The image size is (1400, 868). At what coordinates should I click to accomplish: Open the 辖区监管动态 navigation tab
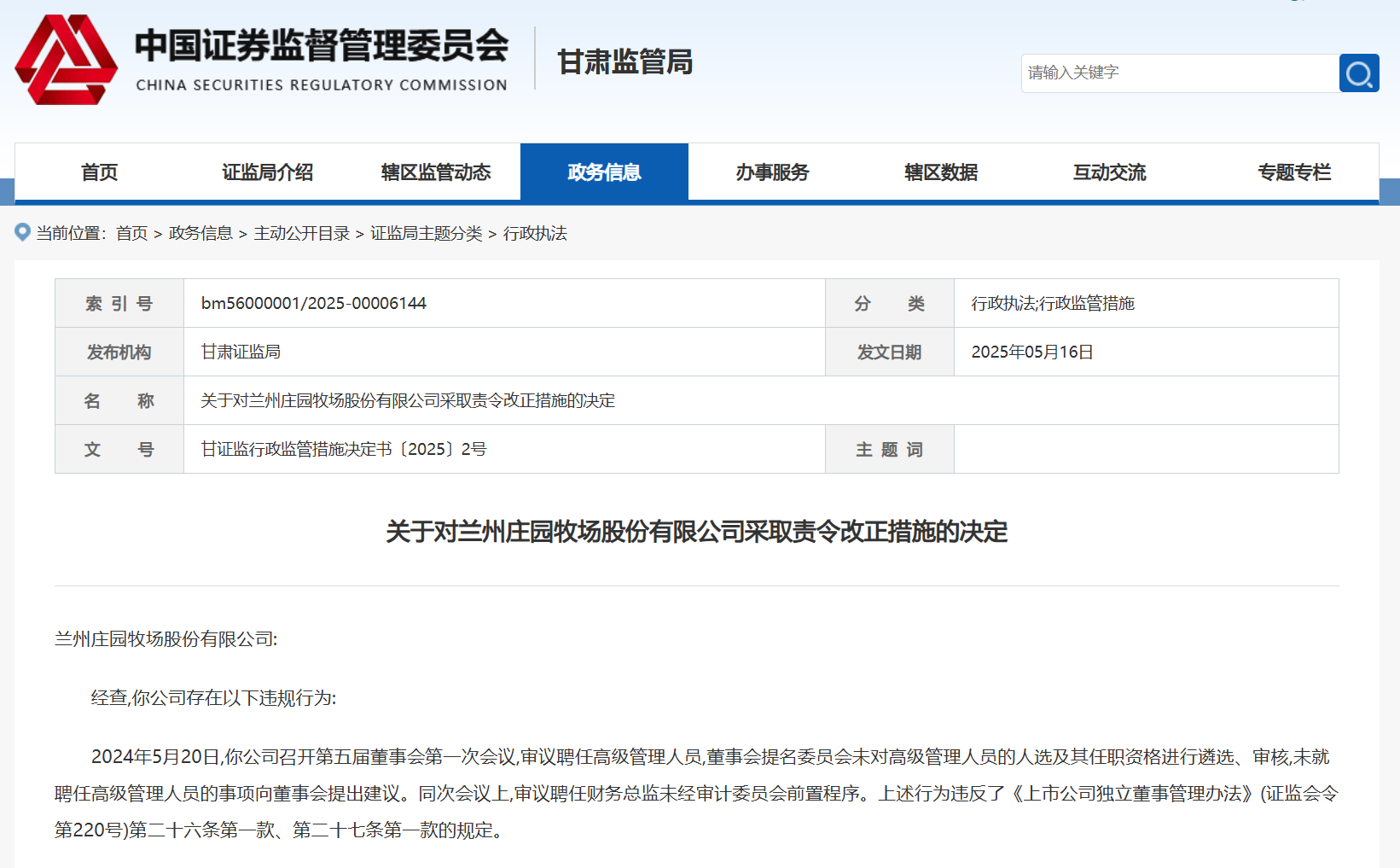(436, 172)
